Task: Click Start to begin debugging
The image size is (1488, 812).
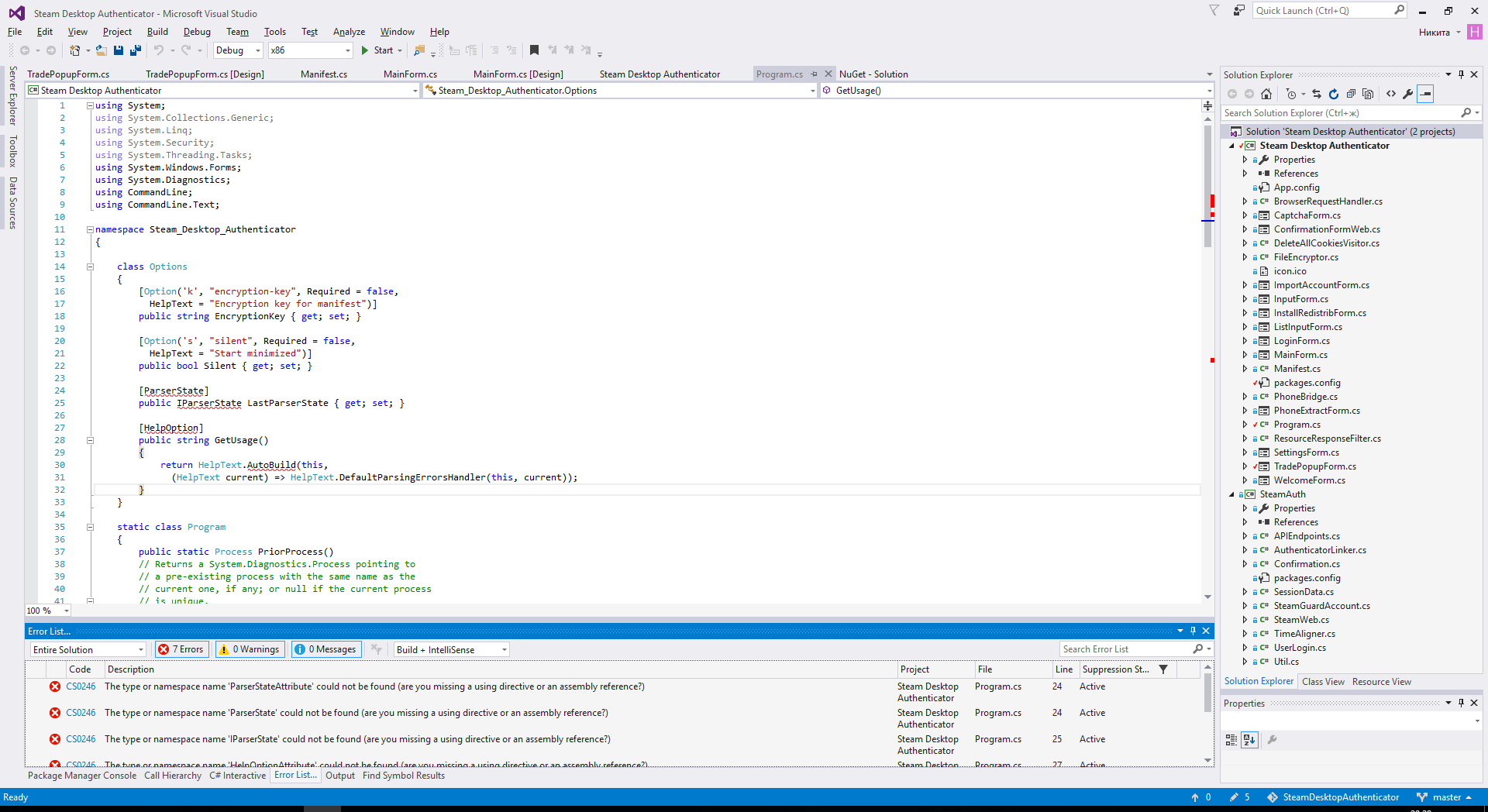Action: coord(381,50)
